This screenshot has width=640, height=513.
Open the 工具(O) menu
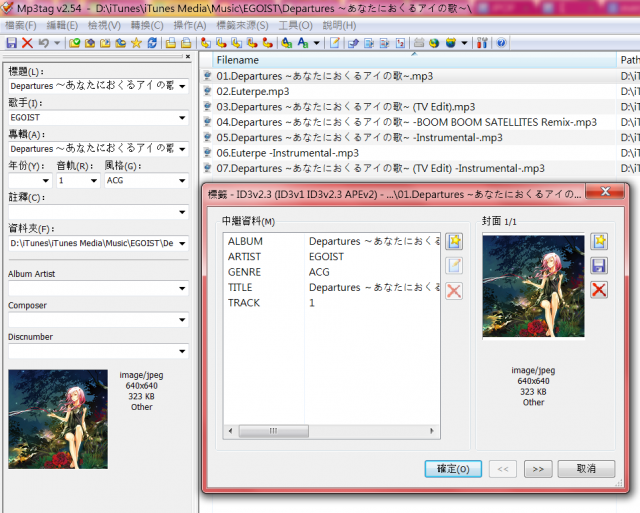click(x=296, y=25)
